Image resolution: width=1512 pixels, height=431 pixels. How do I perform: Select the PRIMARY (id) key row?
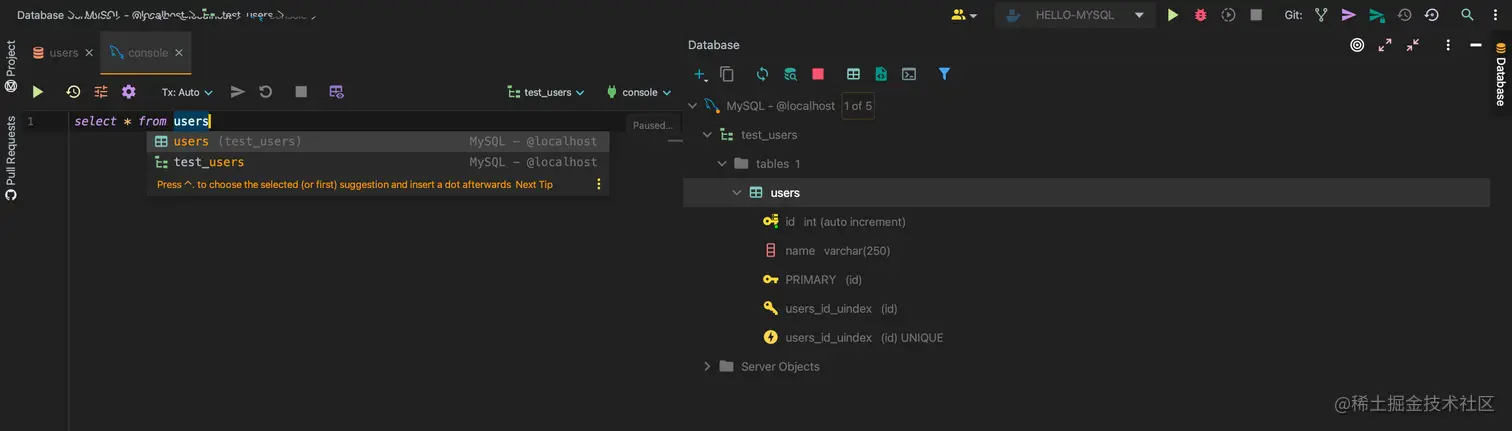pyautogui.click(x=812, y=280)
